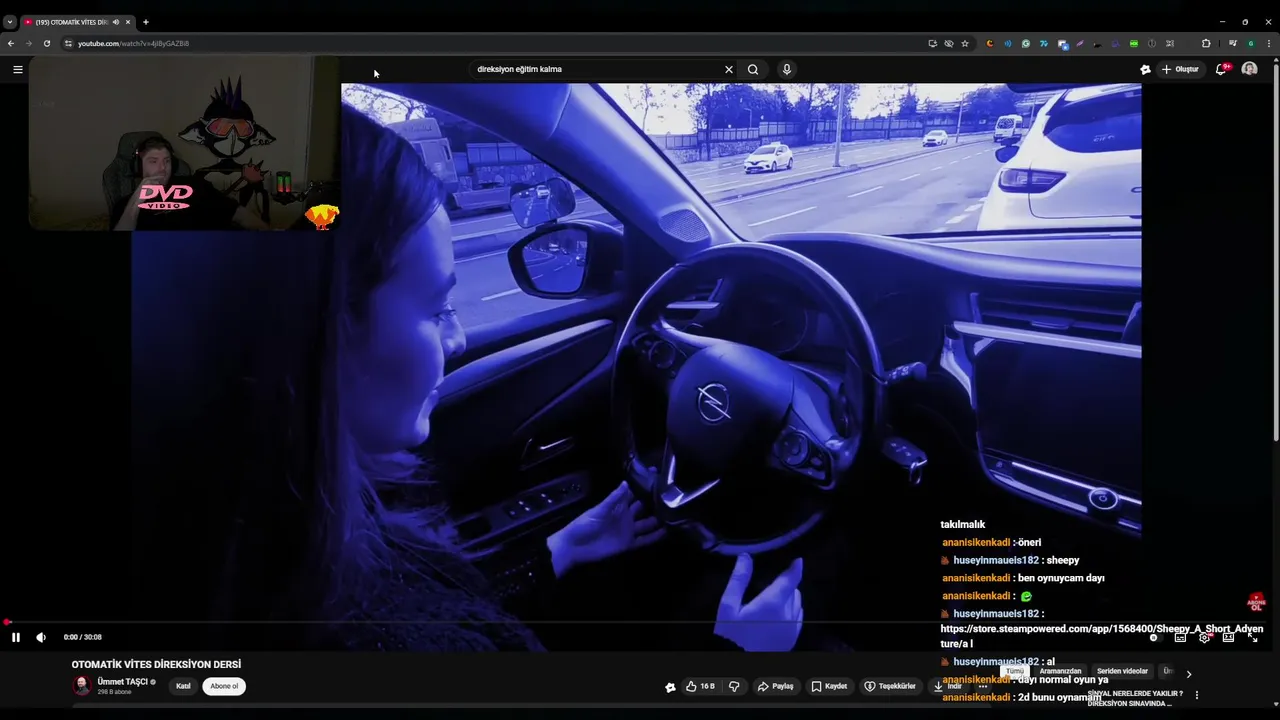Click the steampowered.com Sheepy link in chat
1280x720 pixels.
coord(1102,636)
